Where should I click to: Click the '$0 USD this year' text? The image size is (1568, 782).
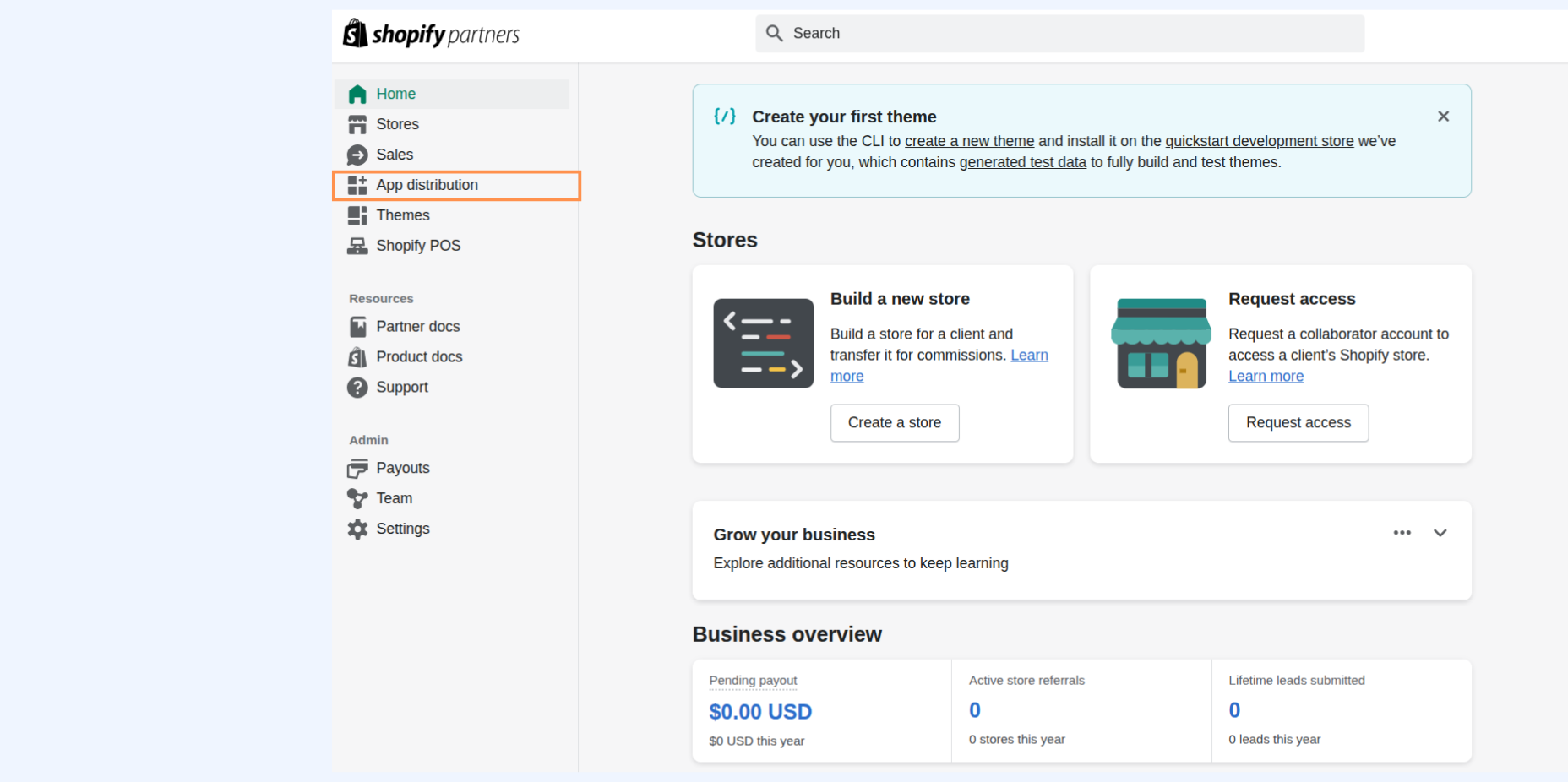click(x=757, y=741)
